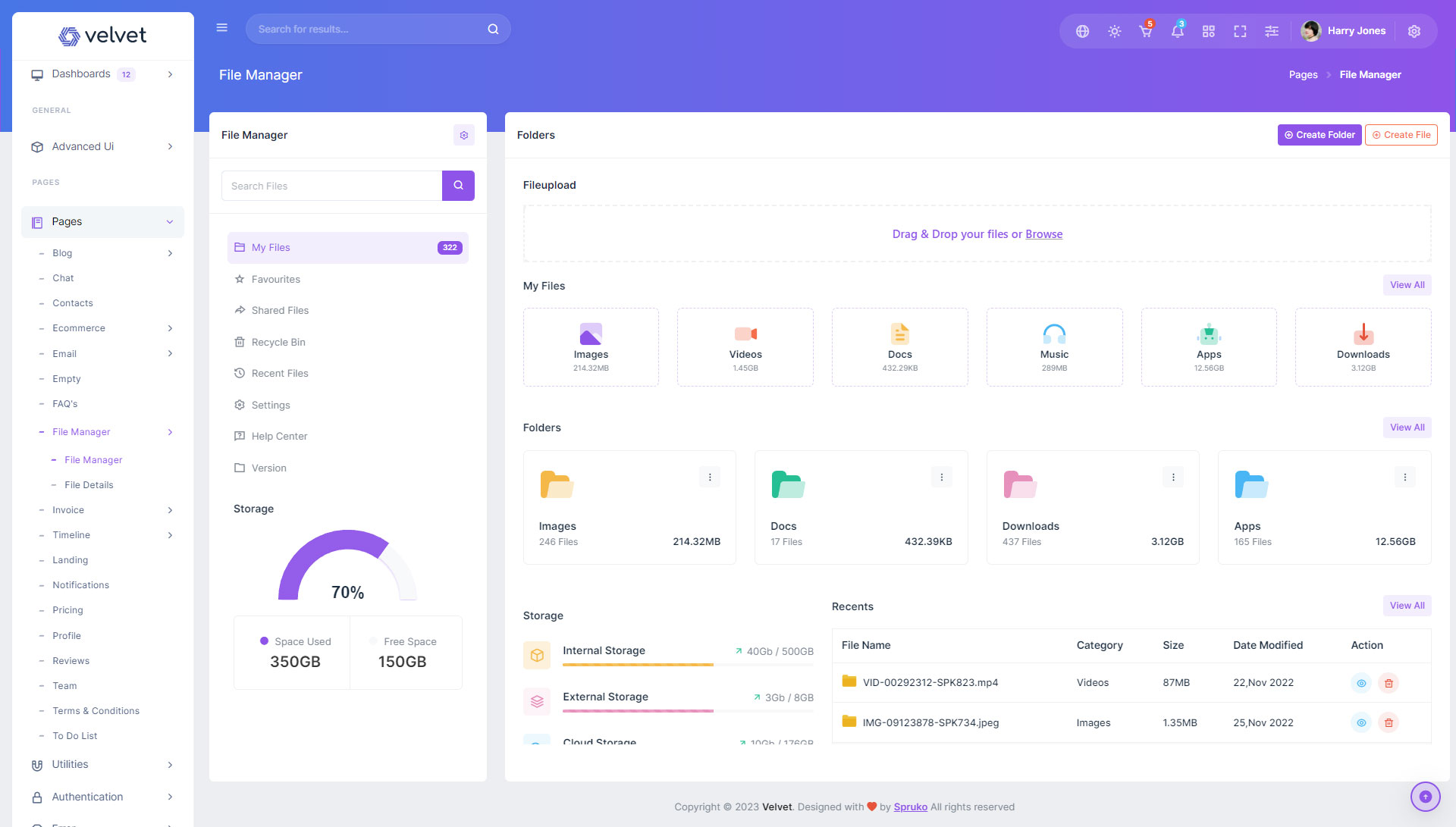Click the Create Folder button

(1319, 135)
